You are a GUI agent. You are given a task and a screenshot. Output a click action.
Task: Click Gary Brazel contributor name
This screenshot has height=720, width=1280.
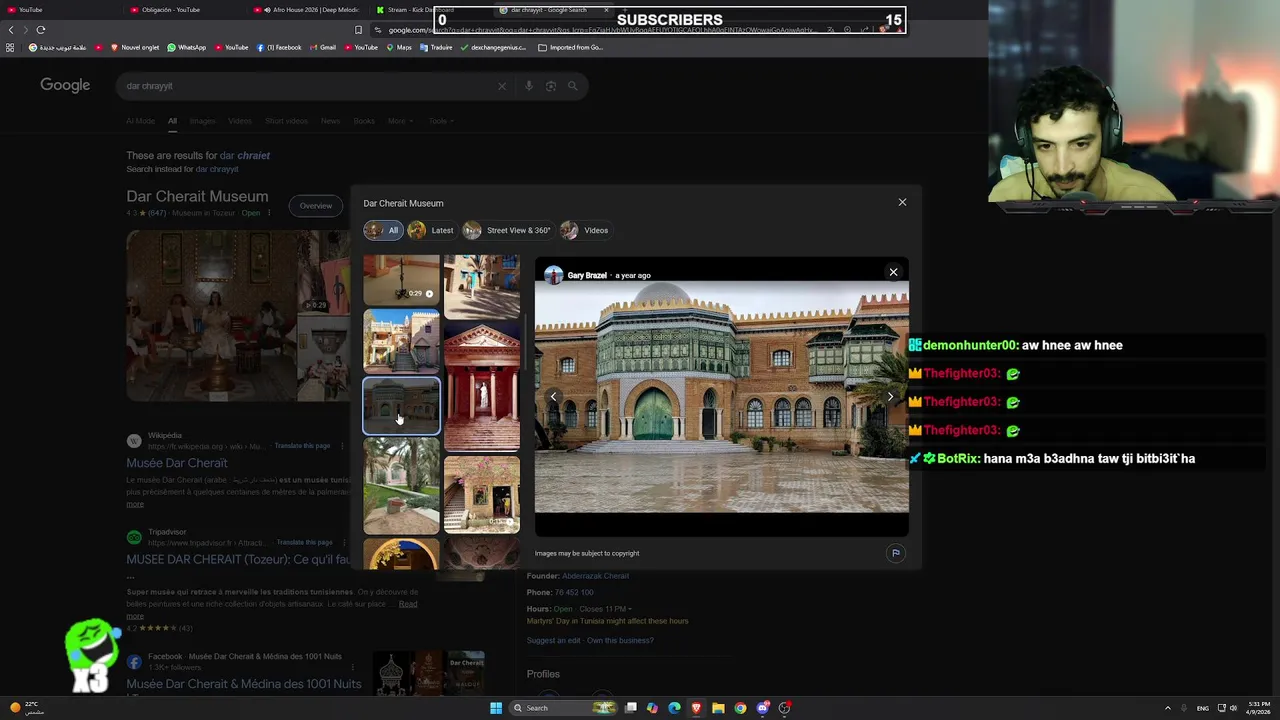(587, 275)
